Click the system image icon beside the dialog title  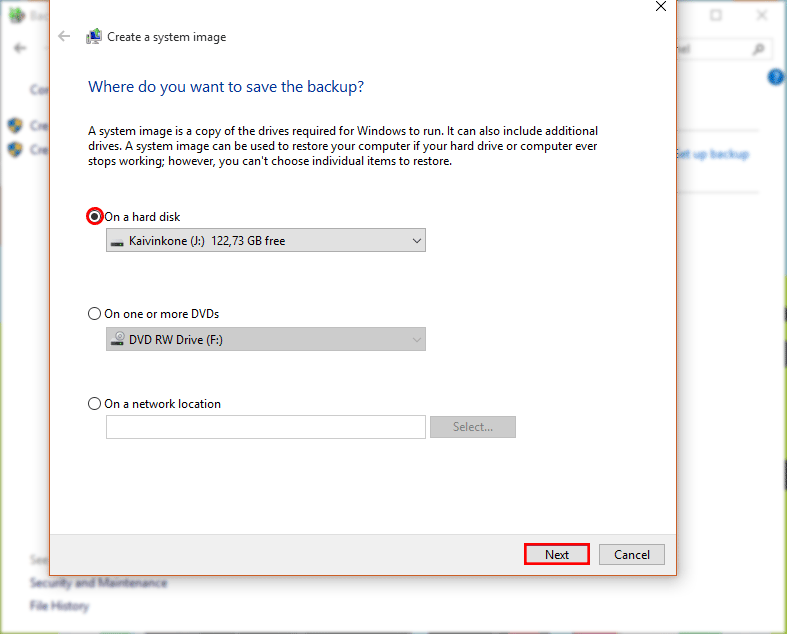[x=93, y=37]
